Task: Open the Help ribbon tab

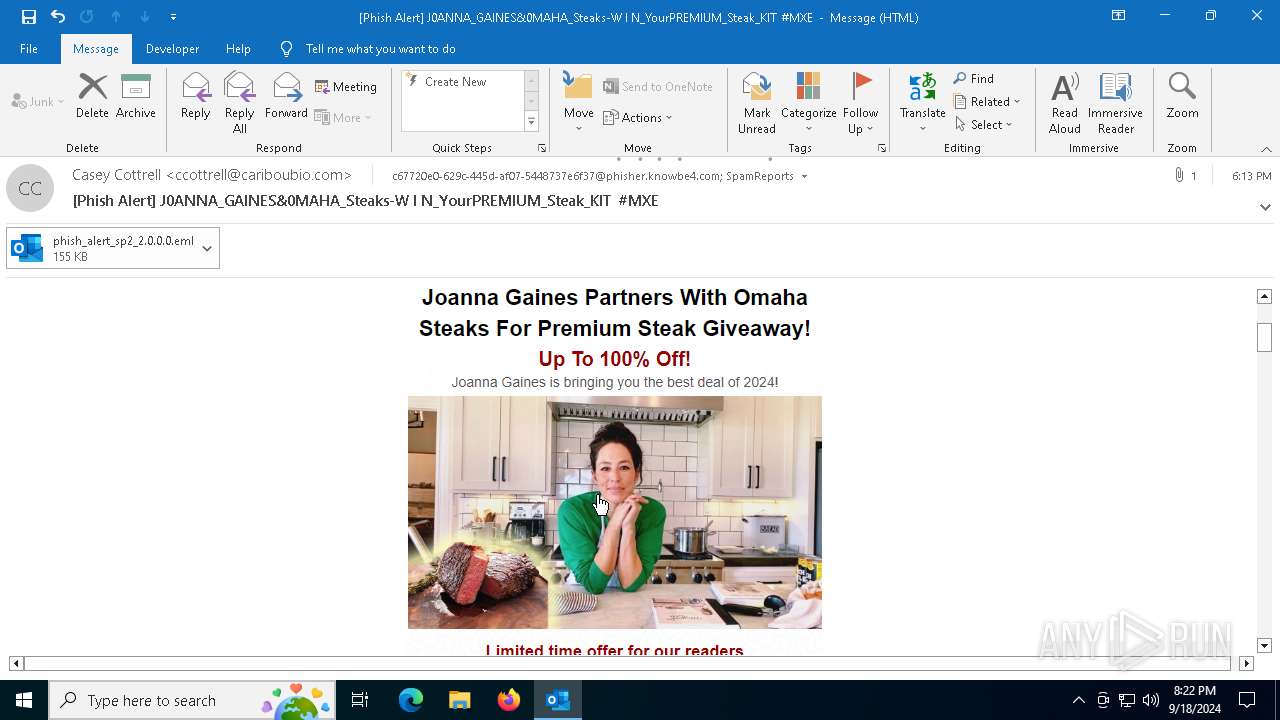Action: click(238, 49)
